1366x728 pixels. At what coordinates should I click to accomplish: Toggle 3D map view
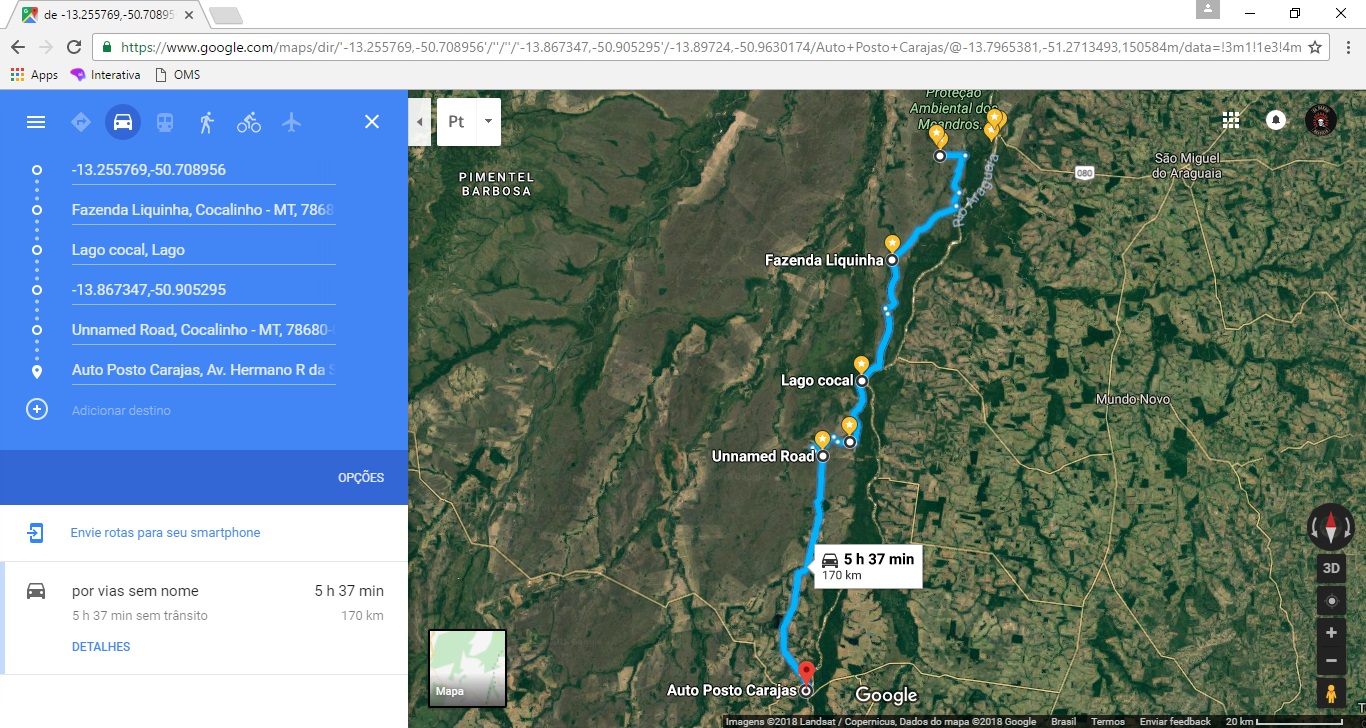tap(1331, 568)
